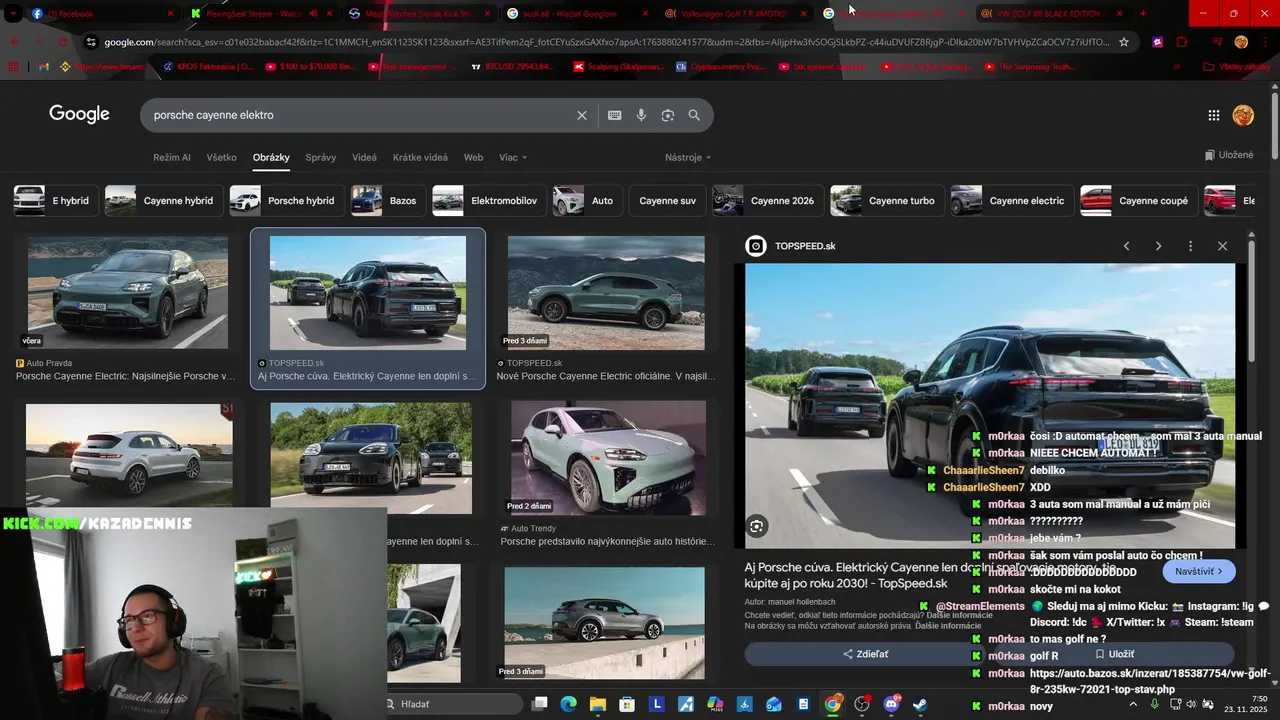Open the Windows taskbar Hľadať search box
Image resolution: width=1280 pixels, height=720 pixels.
[452, 704]
